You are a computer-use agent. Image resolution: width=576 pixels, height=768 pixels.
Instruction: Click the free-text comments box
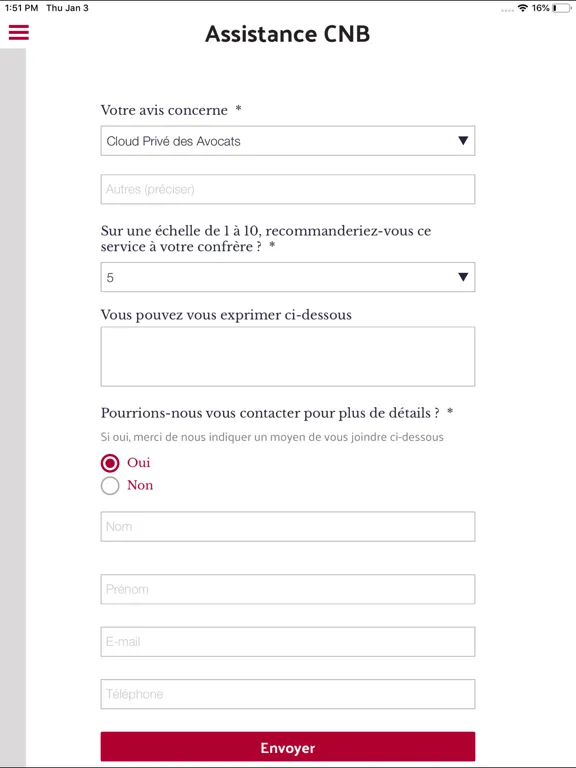pos(288,357)
